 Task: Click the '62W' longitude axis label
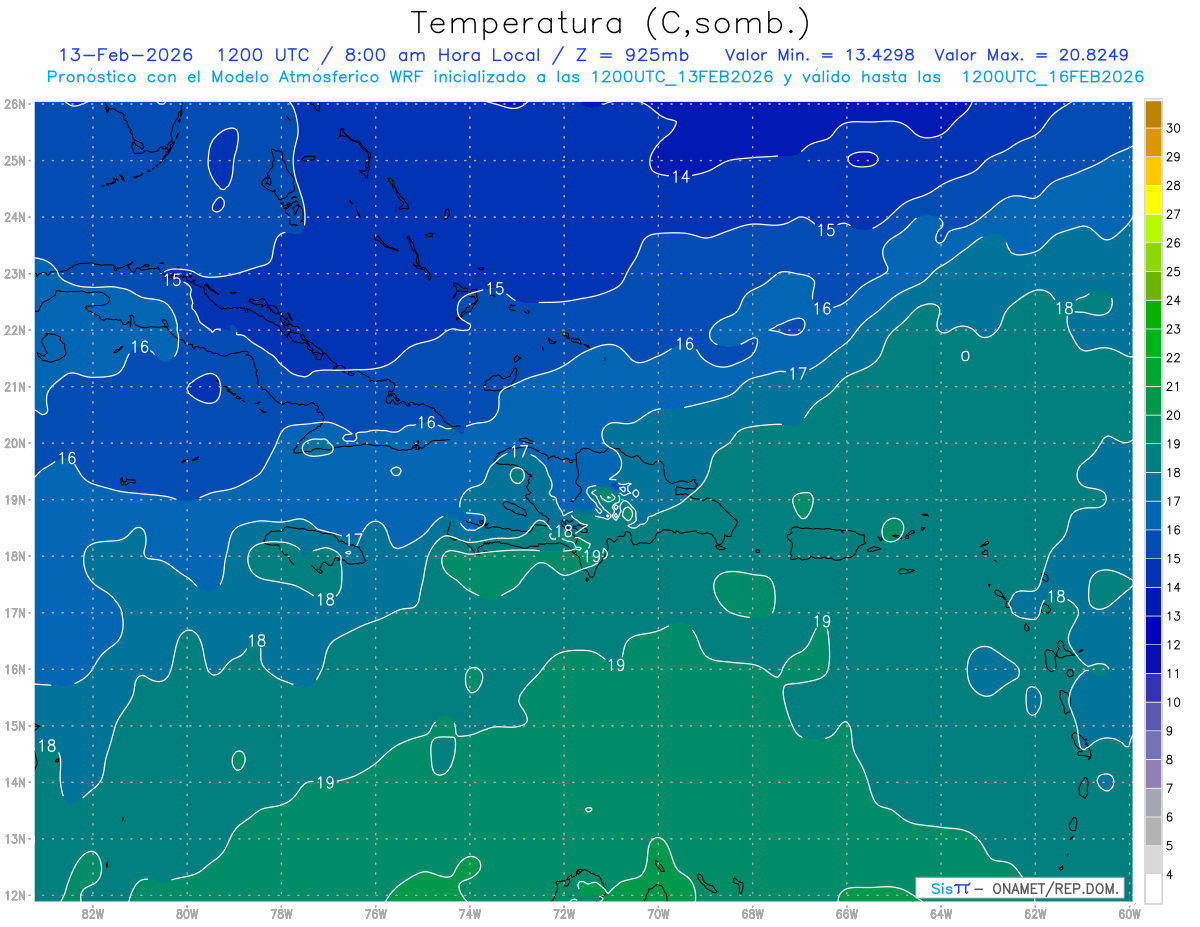click(x=1035, y=913)
